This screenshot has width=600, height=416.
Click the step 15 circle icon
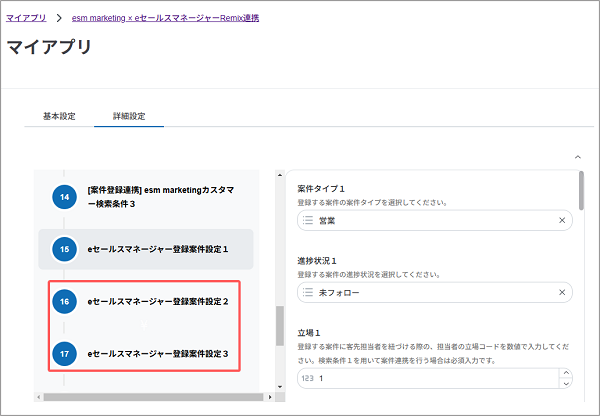(65, 249)
